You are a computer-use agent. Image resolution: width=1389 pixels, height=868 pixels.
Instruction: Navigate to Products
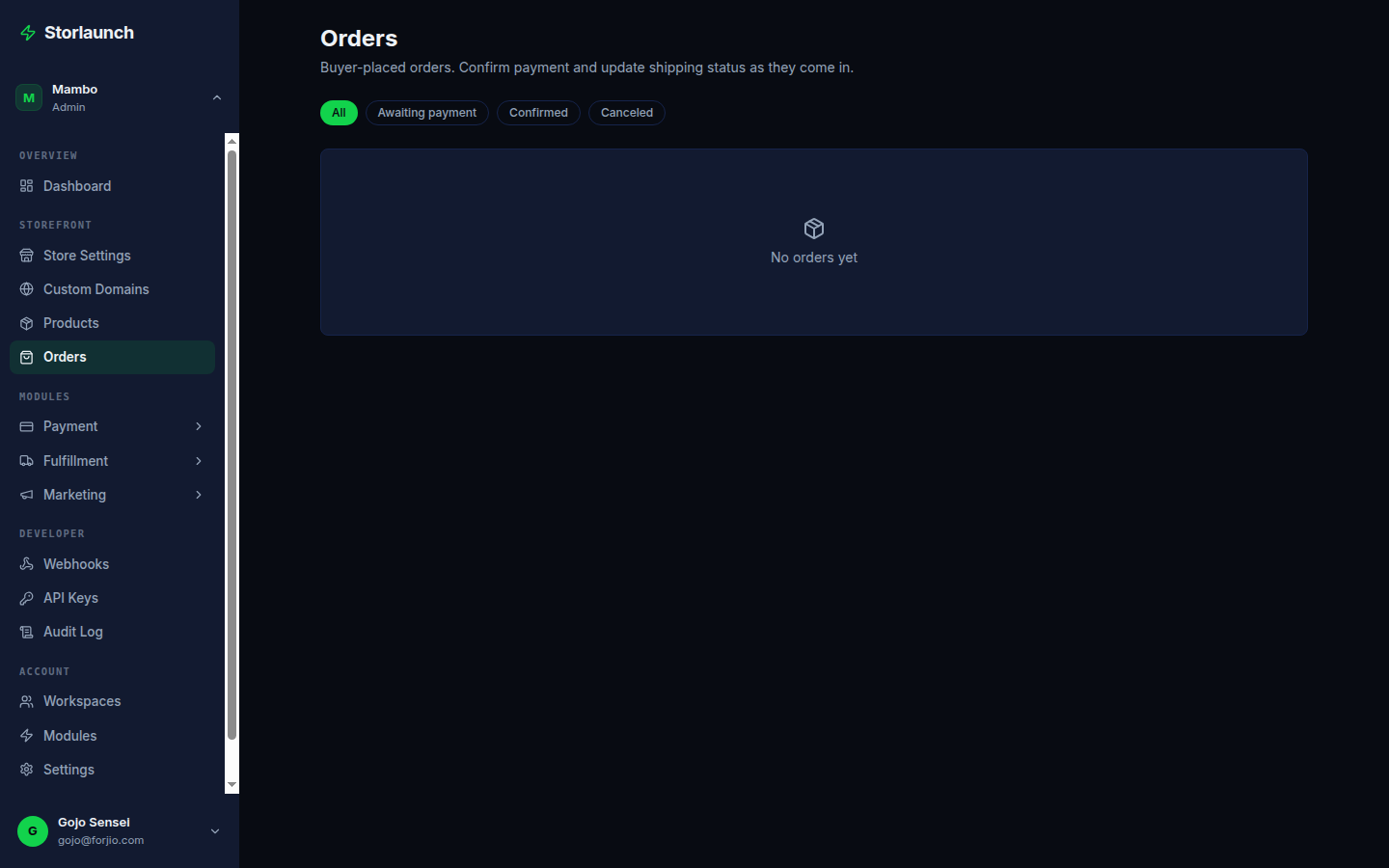point(112,323)
